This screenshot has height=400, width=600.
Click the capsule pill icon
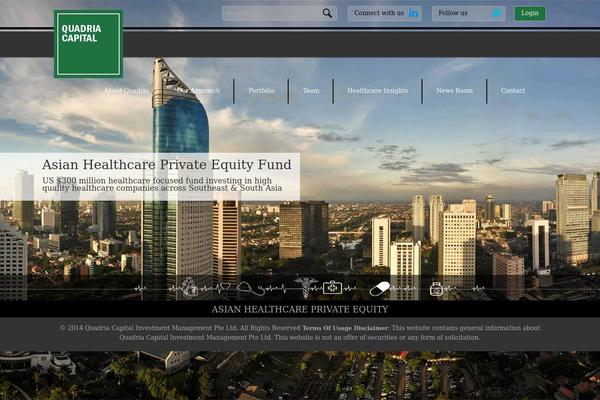click(380, 289)
